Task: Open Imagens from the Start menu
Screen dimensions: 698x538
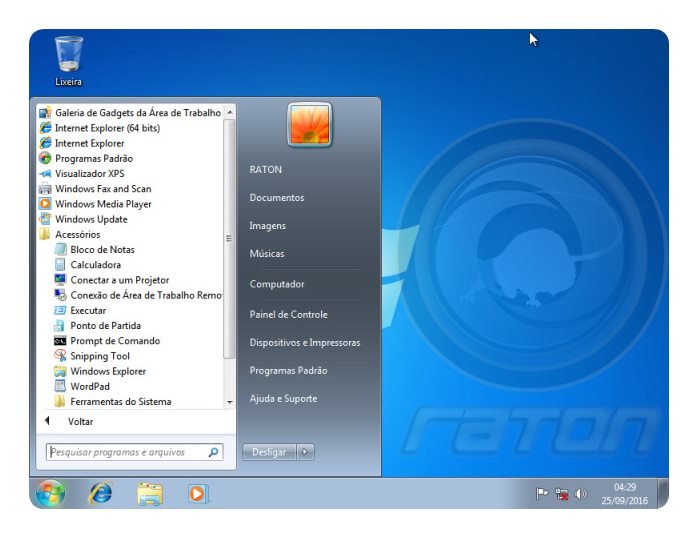Action: pyautogui.click(x=268, y=226)
